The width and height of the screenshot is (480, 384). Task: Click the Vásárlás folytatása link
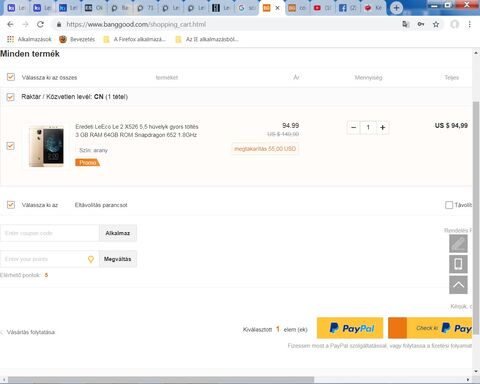point(30,332)
